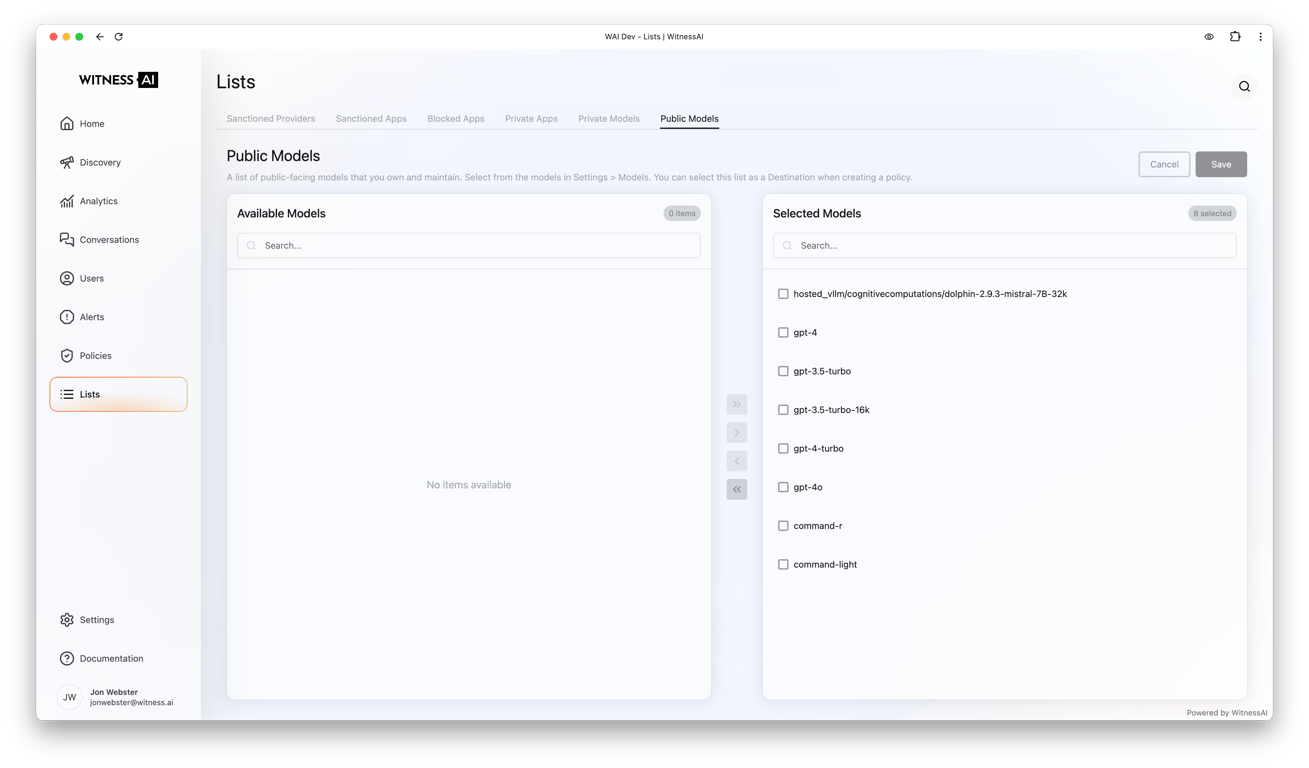1309x768 pixels.
Task: Check the command-r checkbox
Action: point(783,526)
